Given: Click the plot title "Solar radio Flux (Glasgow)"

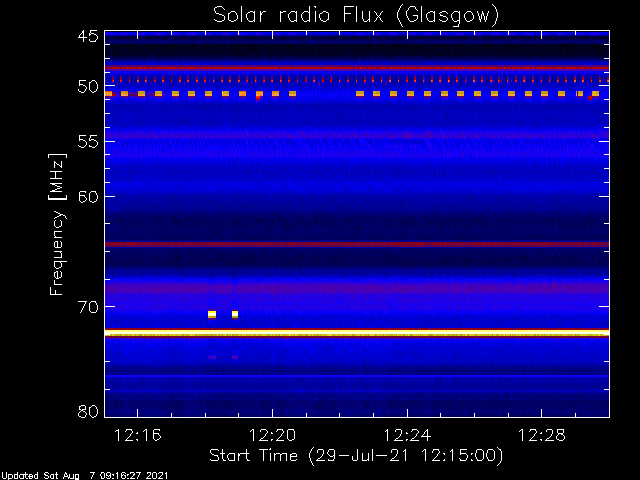Looking at the screenshot, I should [x=356, y=15].
